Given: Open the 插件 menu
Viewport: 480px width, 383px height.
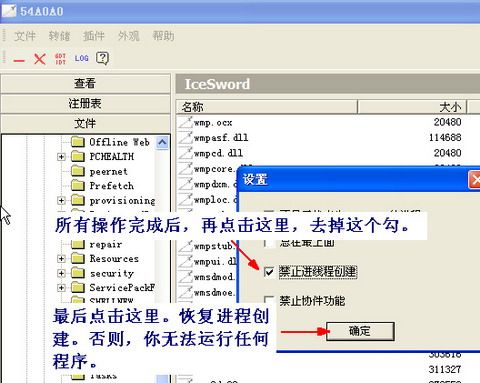Looking at the screenshot, I should pyautogui.click(x=94, y=36).
